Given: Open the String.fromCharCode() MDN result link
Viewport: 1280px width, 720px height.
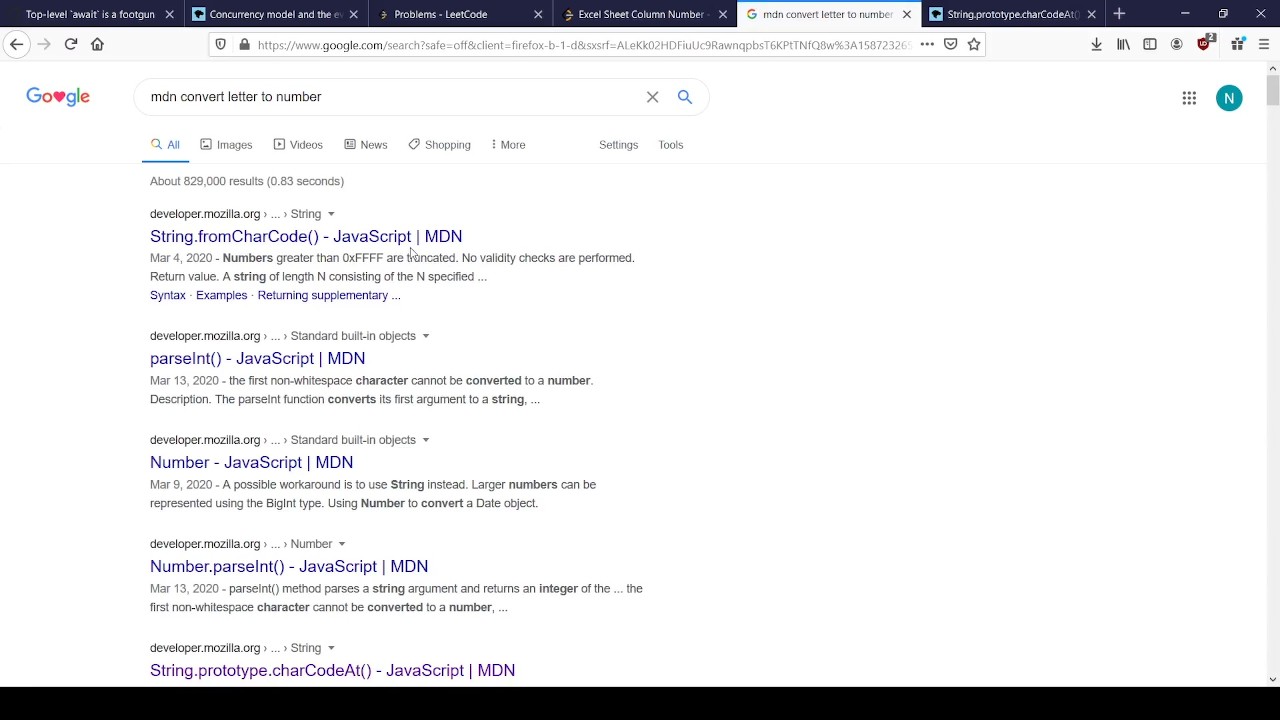Looking at the screenshot, I should (306, 236).
